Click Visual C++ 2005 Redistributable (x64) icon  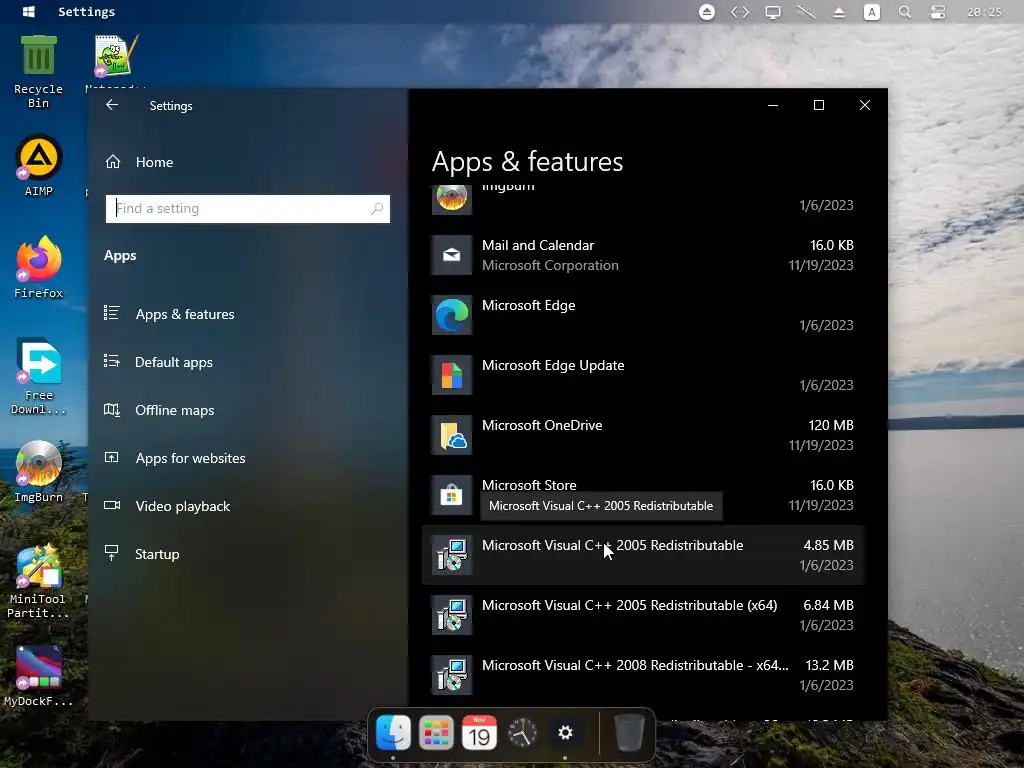pyautogui.click(x=451, y=615)
